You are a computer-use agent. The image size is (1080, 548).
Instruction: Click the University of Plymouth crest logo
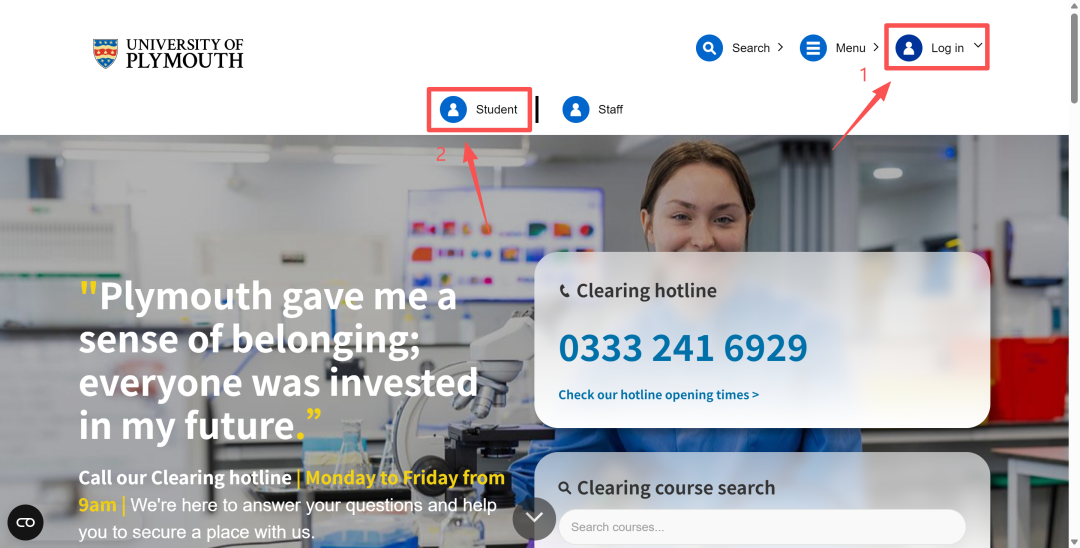tap(105, 53)
